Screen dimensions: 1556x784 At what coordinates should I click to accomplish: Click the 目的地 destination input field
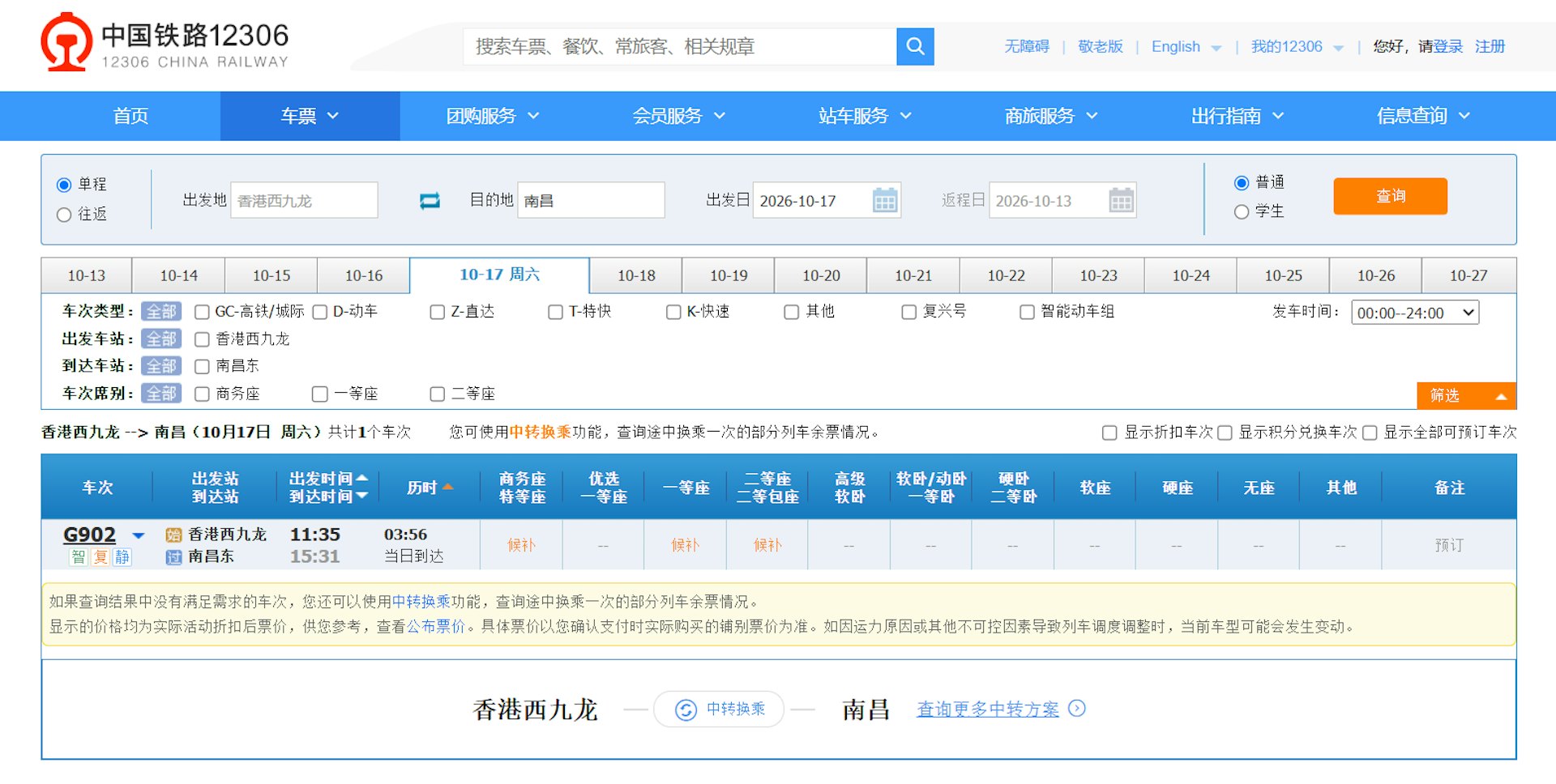point(591,200)
